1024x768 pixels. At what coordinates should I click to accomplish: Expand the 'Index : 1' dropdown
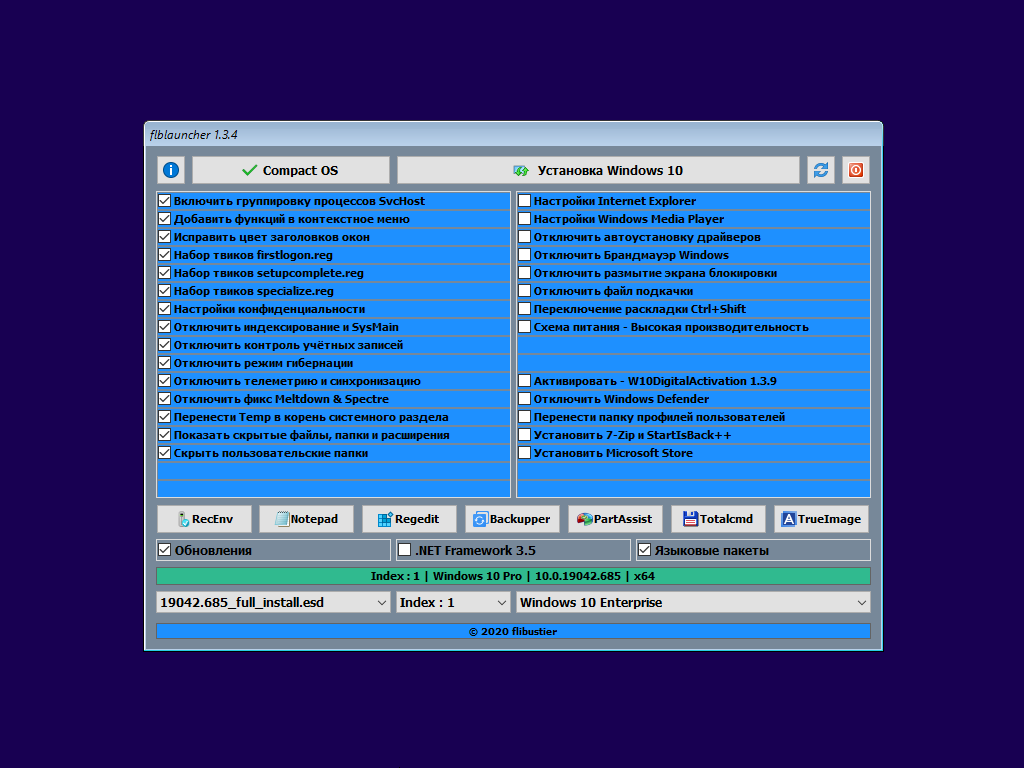click(452, 602)
